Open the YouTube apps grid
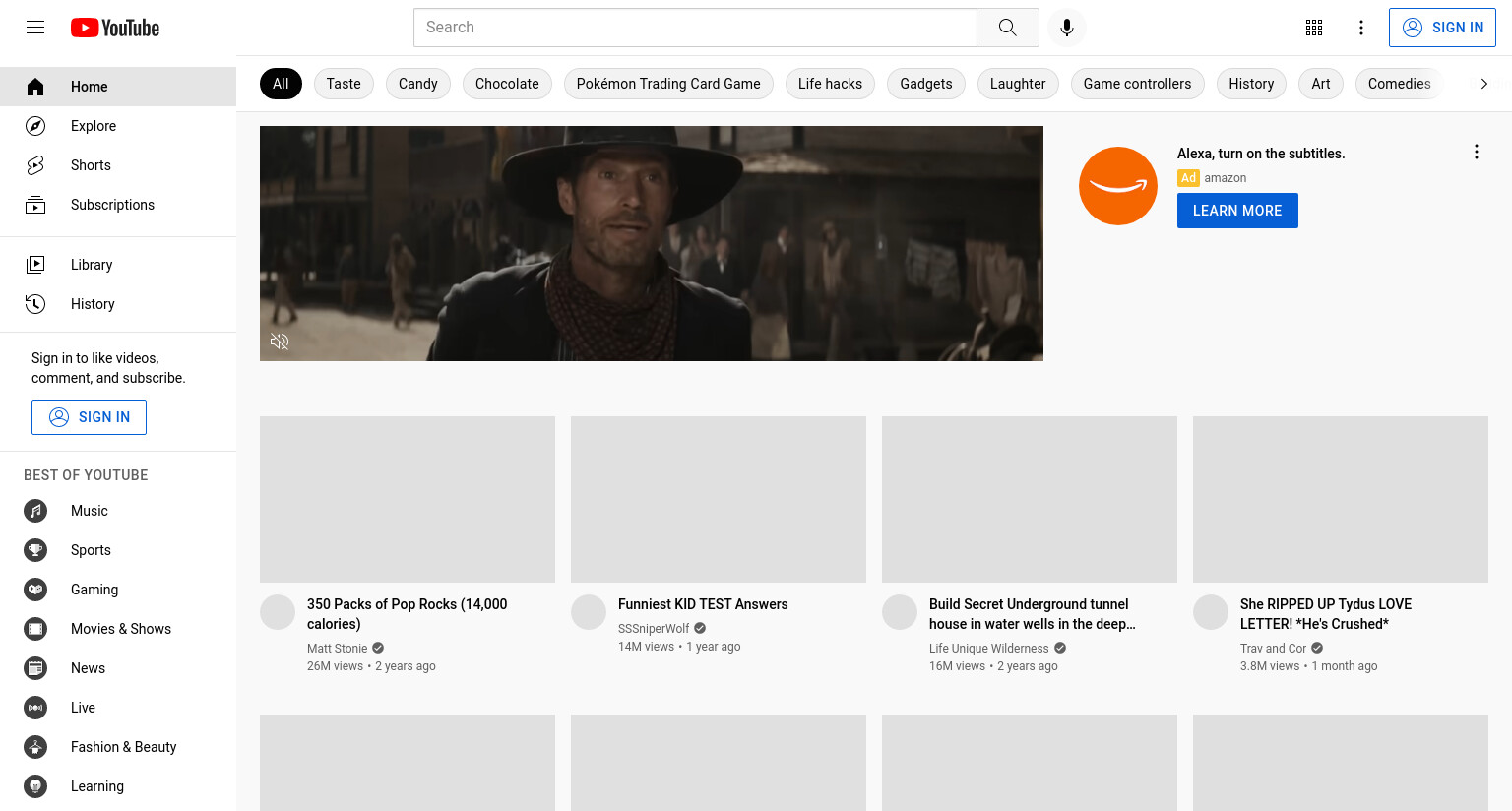Viewport: 1512px width, 811px height. tap(1314, 28)
